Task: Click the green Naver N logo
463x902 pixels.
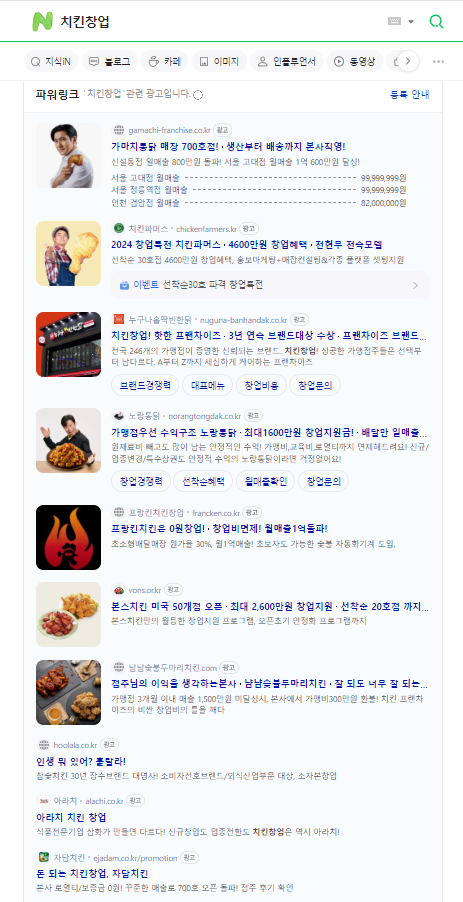Action: (42, 21)
